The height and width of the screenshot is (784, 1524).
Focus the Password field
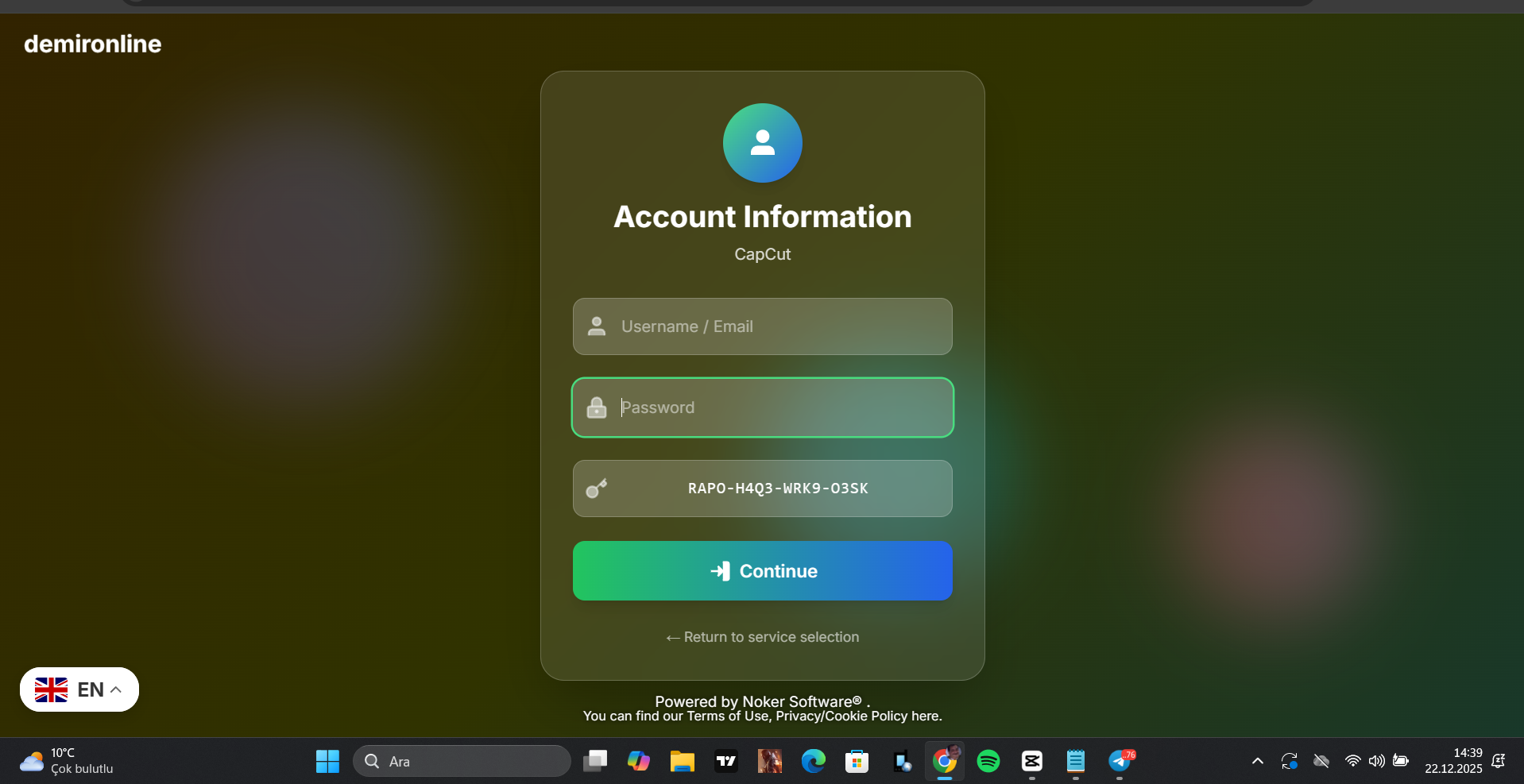[763, 407]
